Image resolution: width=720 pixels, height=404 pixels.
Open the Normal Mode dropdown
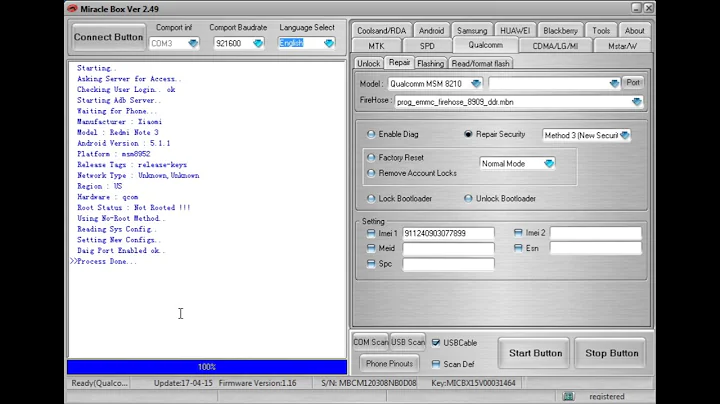549,163
